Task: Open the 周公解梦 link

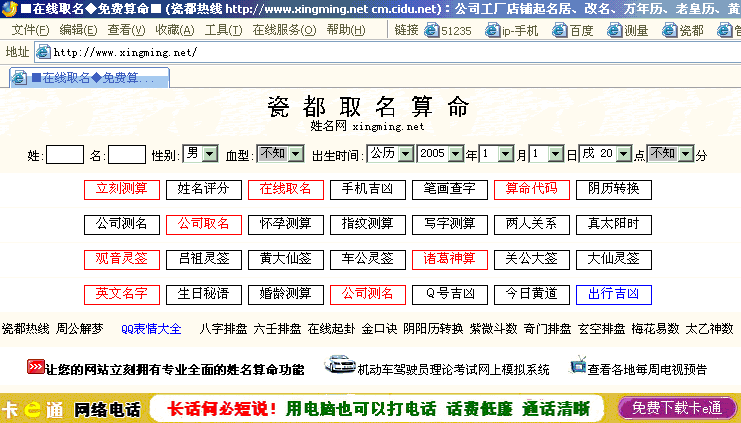Action: 79,329
